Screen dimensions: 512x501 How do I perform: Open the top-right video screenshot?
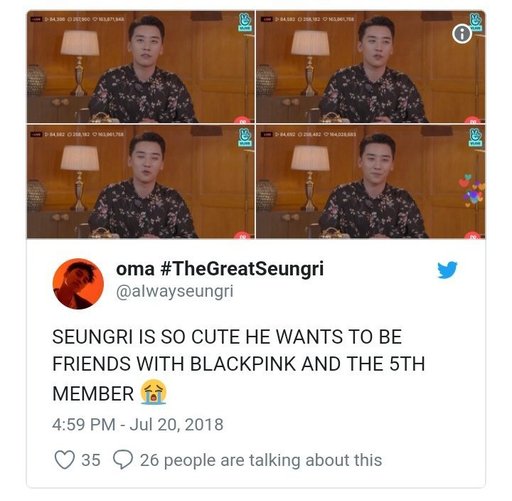coord(371,67)
